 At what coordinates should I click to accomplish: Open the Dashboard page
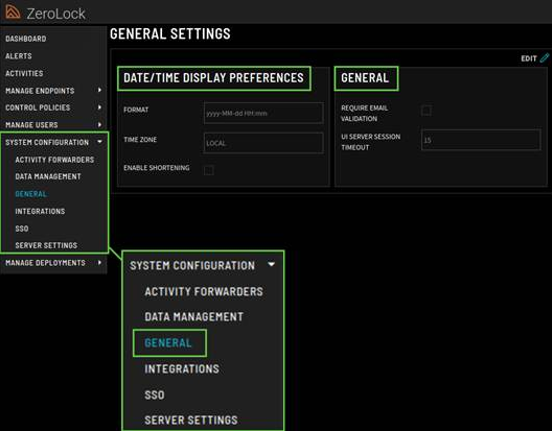tap(26, 39)
